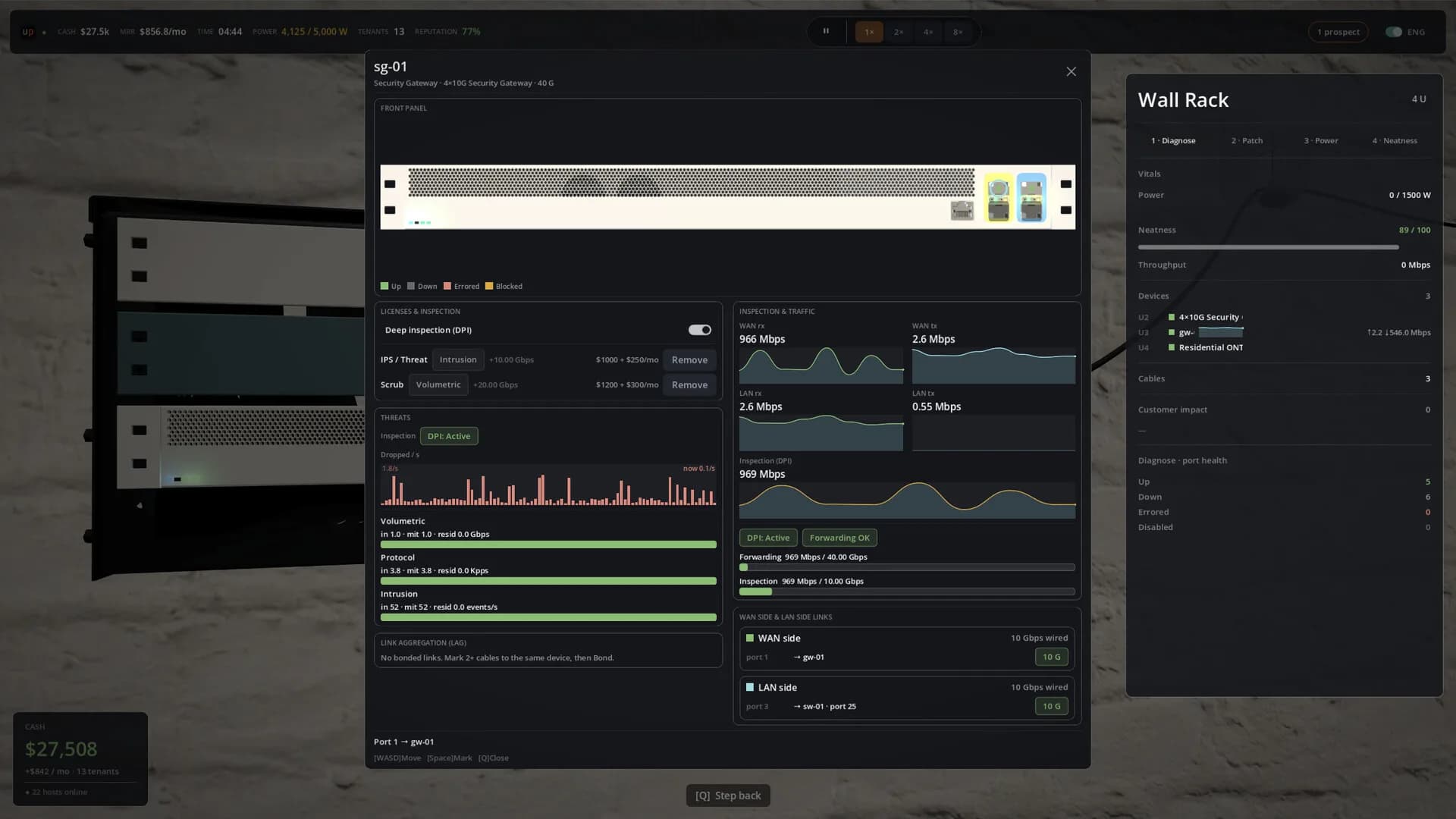
Task: Click the WAN side 10 G speed badge
Action: (x=1051, y=657)
